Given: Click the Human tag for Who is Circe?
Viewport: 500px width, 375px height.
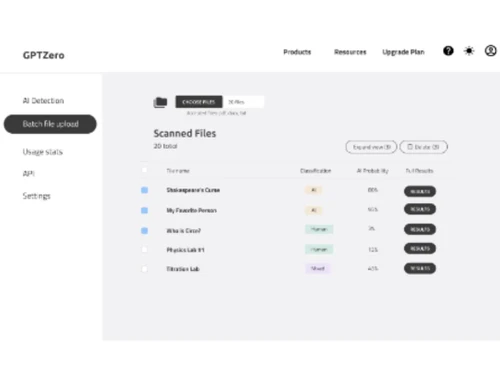Looking at the screenshot, I should (319, 229).
